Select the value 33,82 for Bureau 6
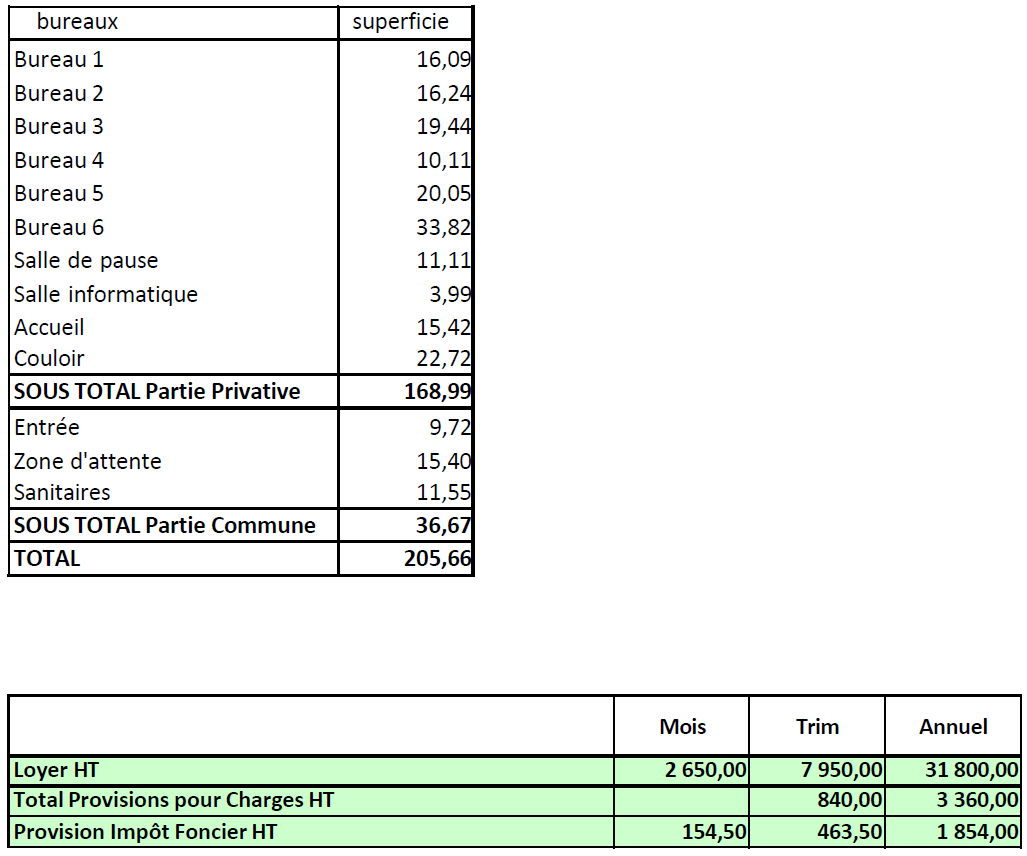This screenshot has width=1027, height=856. [x=443, y=228]
